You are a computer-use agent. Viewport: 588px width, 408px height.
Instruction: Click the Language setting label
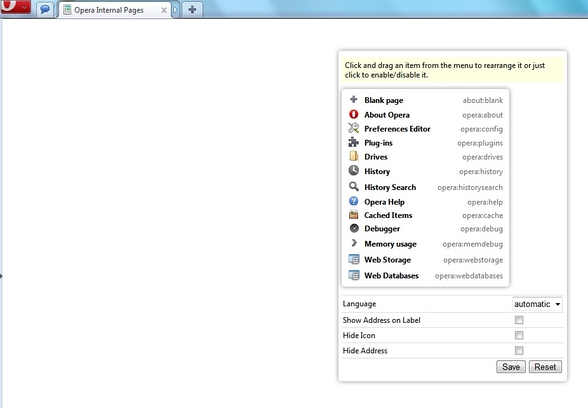click(x=359, y=304)
